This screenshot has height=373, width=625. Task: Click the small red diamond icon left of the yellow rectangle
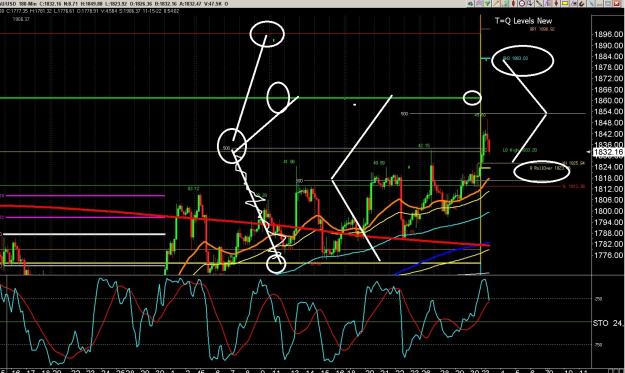556,3
